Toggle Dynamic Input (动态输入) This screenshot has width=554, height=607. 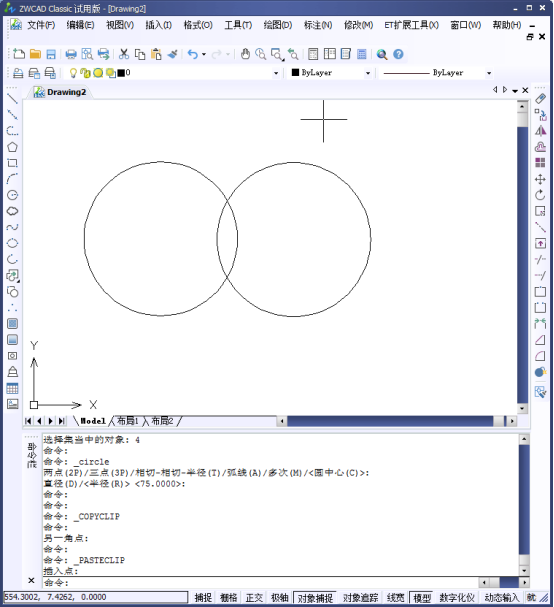(x=502, y=597)
